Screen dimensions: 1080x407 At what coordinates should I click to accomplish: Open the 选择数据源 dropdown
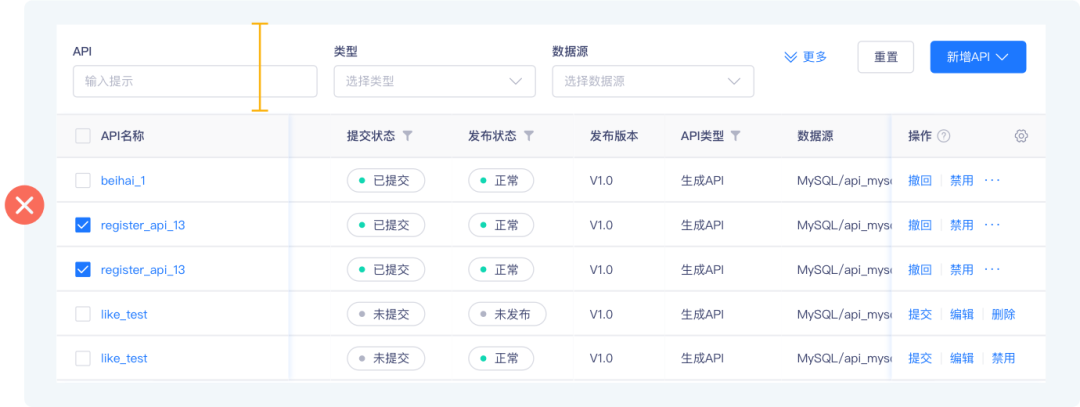[x=652, y=81]
